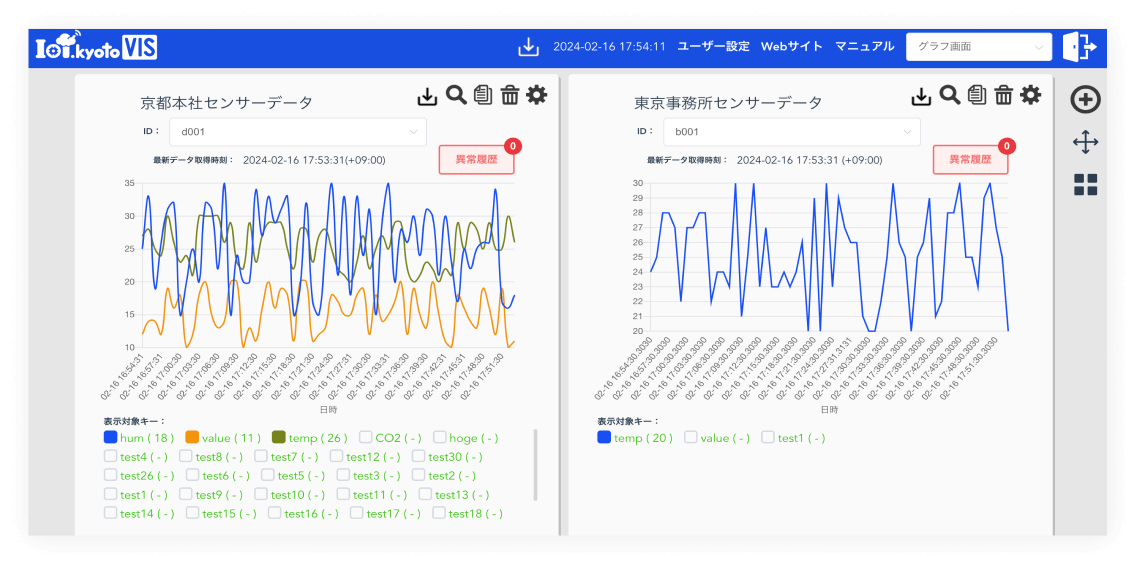This screenshot has width=1139, height=567.
Task: Open the ユーザー設定 menu
Action: [713, 47]
